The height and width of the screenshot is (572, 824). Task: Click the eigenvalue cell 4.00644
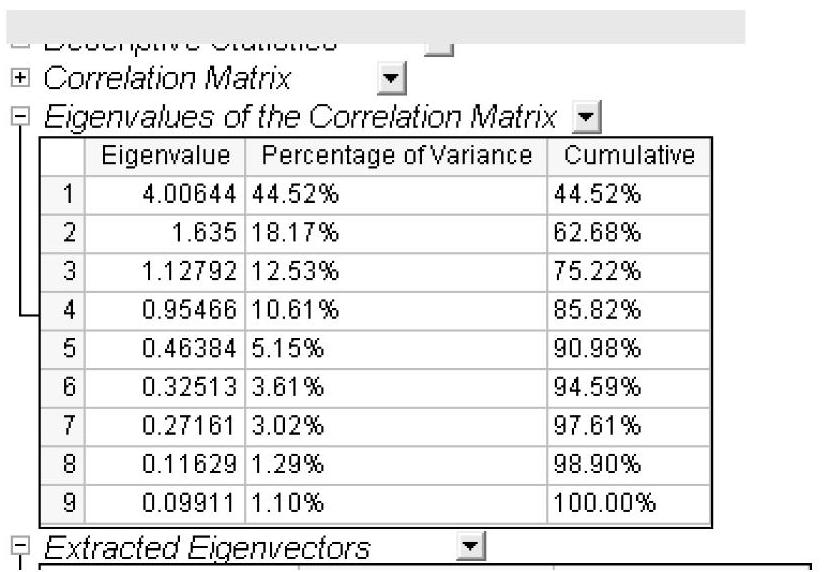[x=165, y=195]
